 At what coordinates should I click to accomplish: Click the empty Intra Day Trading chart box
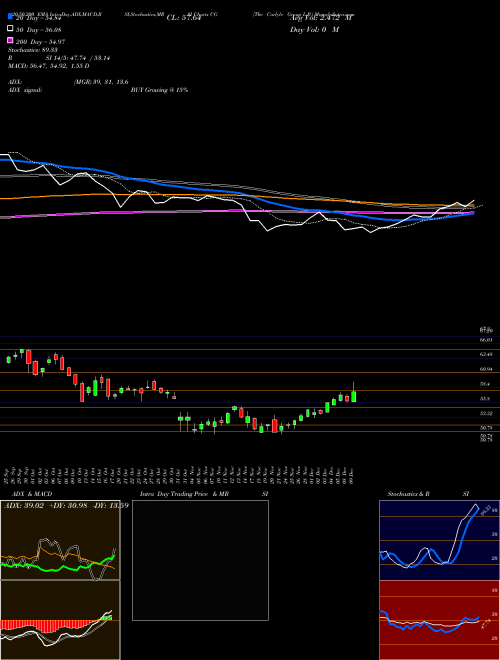pos(200,560)
